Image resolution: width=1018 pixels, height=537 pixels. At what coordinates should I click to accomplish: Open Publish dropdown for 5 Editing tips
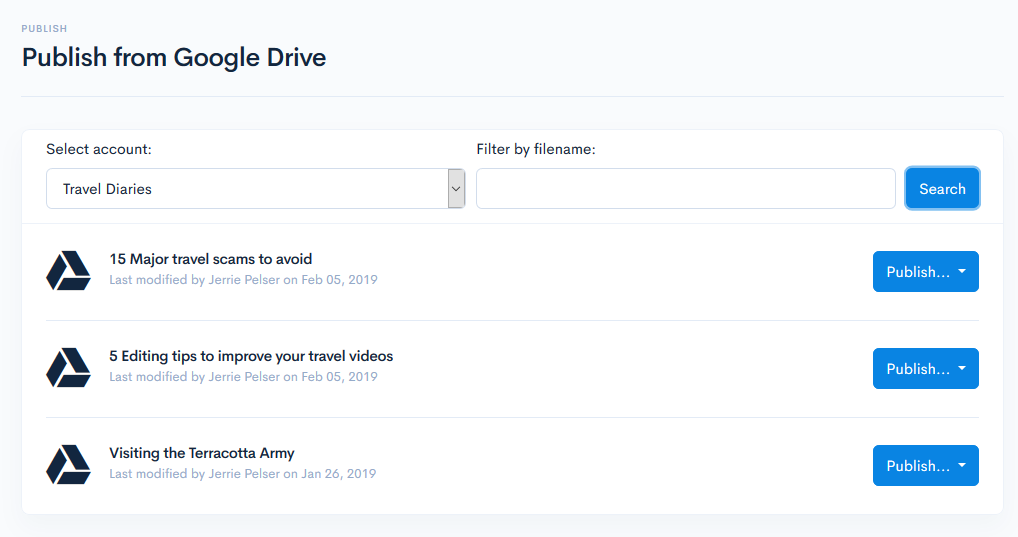point(925,368)
